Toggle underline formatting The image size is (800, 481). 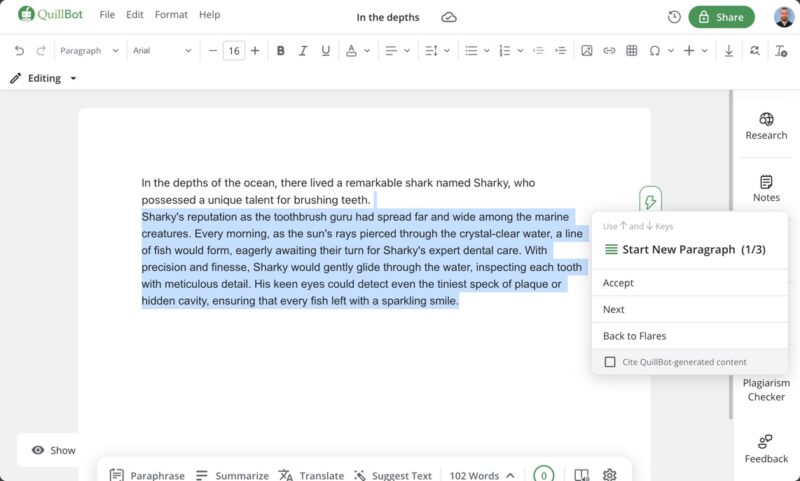(326, 50)
